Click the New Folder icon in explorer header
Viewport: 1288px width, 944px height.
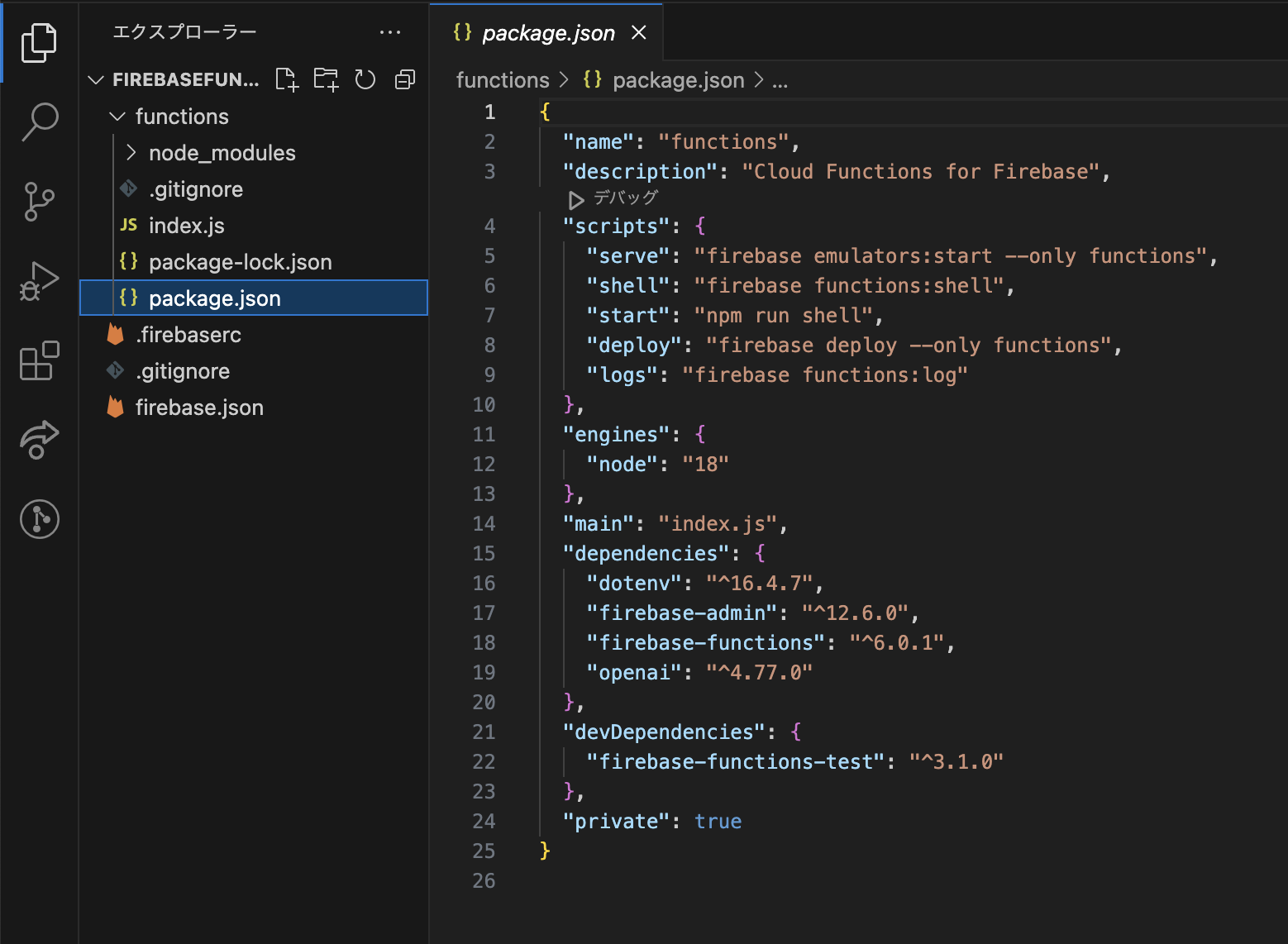(326, 79)
